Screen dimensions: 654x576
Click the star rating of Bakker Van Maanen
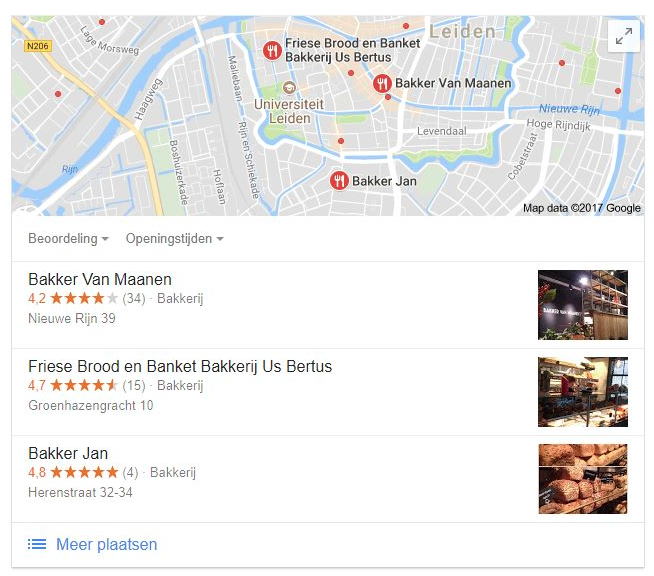click(x=84, y=298)
